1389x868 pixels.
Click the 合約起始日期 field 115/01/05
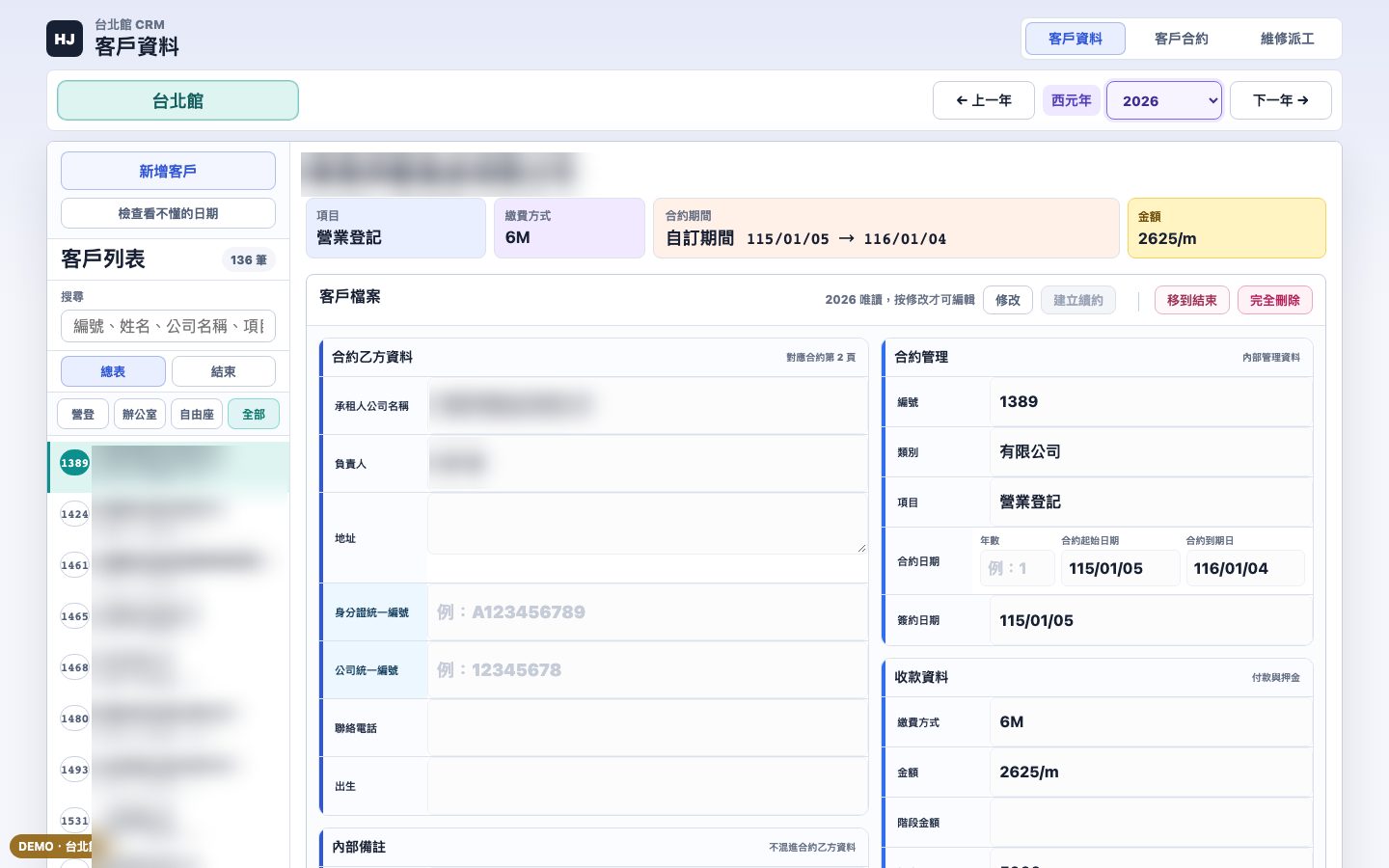click(1121, 568)
